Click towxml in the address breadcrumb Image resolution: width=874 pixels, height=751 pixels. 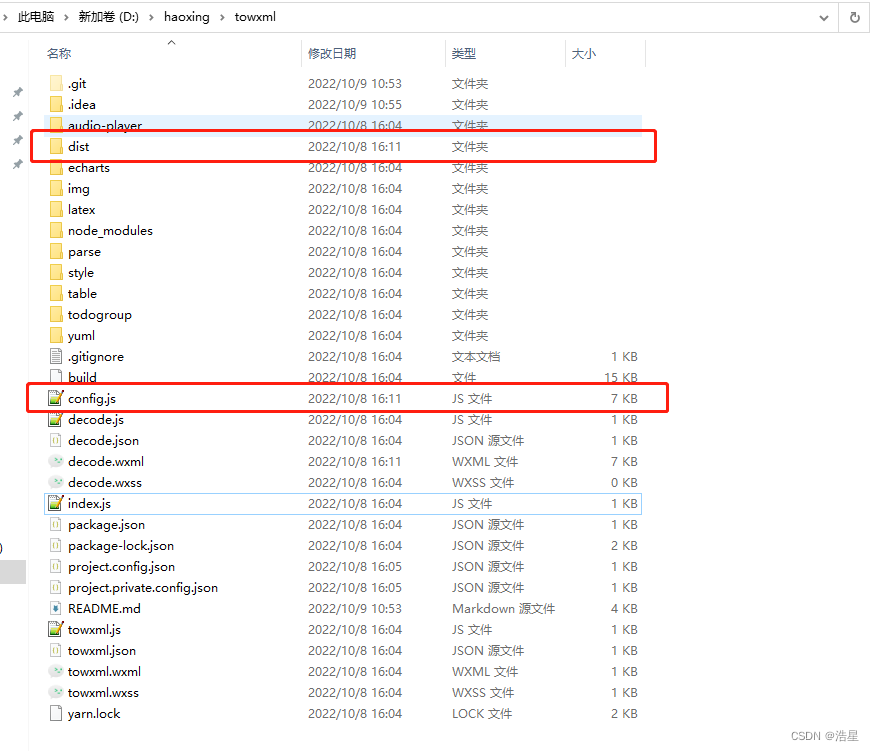coord(255,17)
